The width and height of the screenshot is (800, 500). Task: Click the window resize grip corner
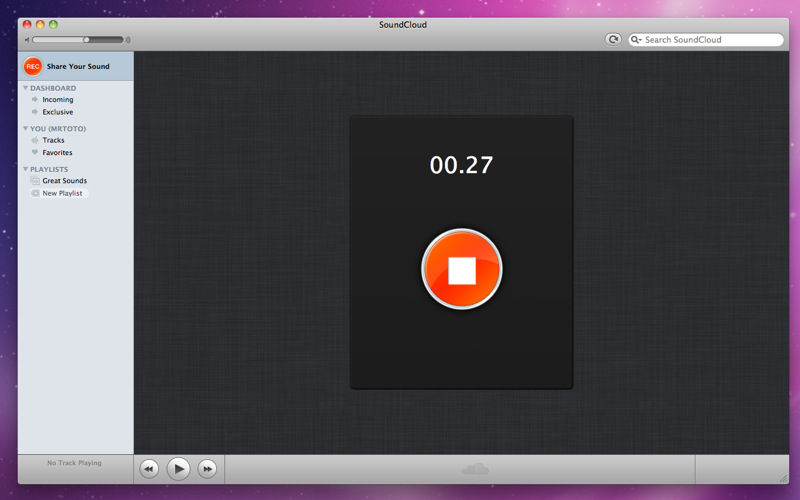[784, 479]
